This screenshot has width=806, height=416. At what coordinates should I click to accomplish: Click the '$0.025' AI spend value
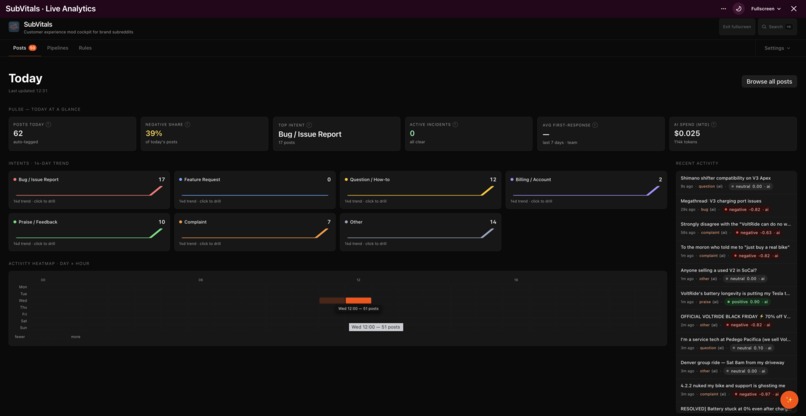tap(687, 134)
